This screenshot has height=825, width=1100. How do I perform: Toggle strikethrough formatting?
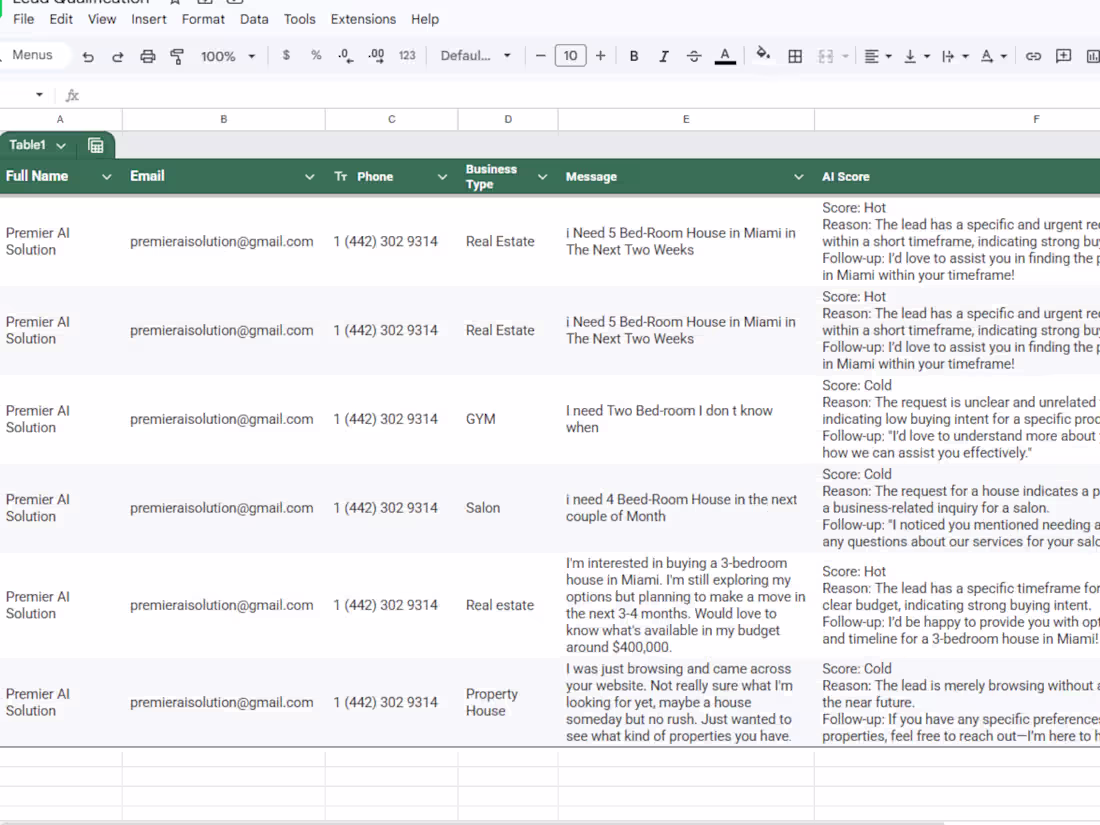[x=694, y=56]
